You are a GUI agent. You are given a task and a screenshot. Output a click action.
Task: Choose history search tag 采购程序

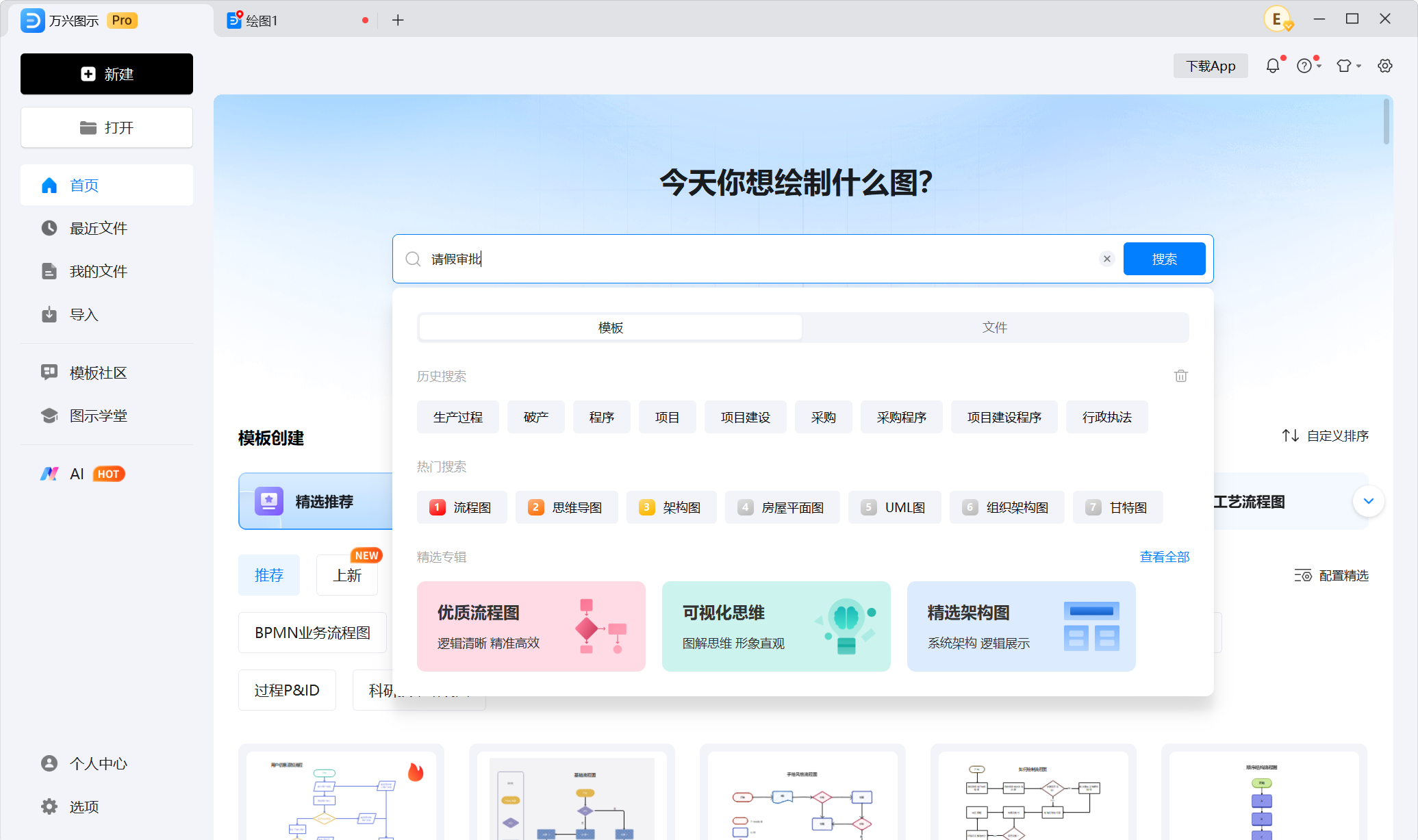[901, 417]
